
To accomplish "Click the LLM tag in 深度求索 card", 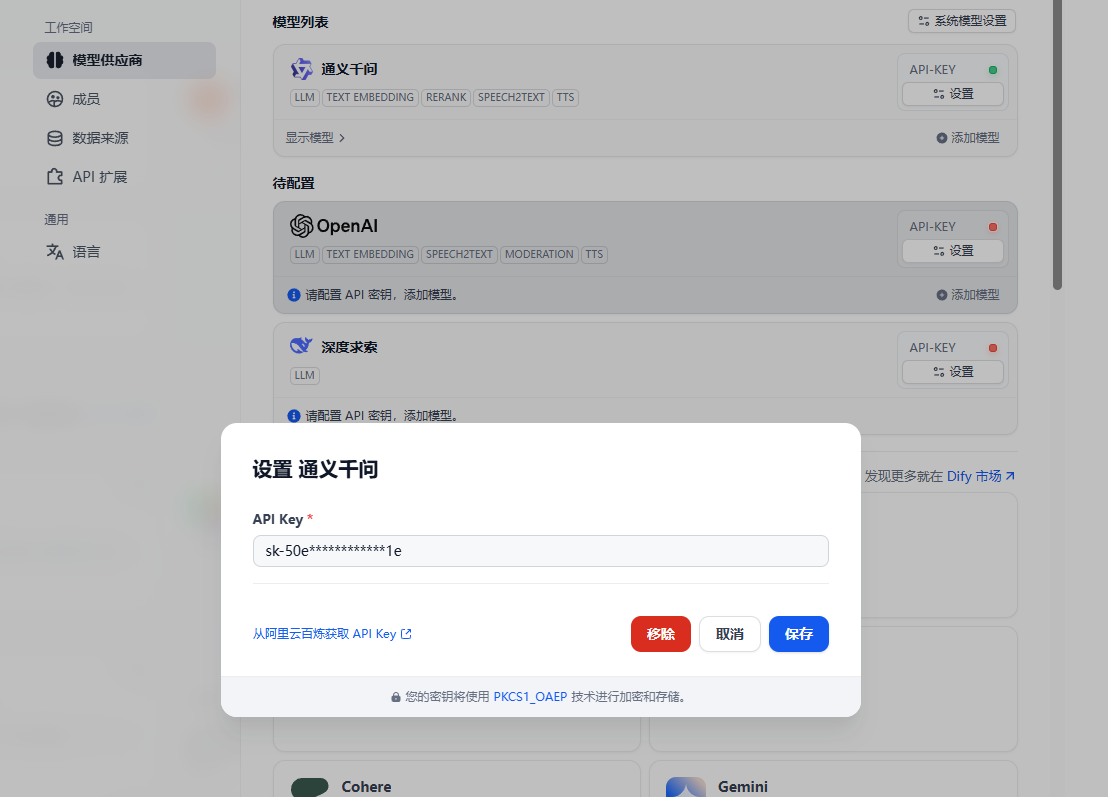I will [x=305, y=375].
